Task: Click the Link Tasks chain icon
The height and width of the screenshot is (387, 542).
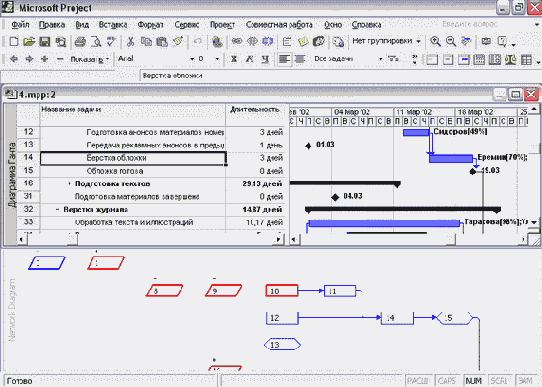Action: click(x=237, y=42)
